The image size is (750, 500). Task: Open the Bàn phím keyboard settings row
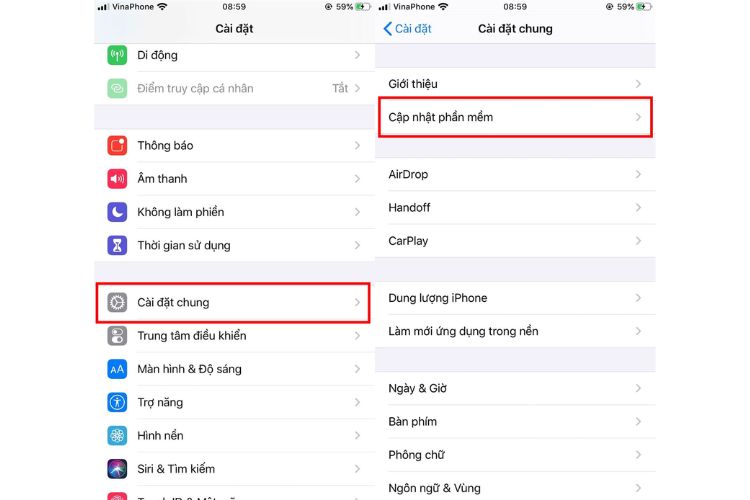pyautogui.click(x=515, y=422)
